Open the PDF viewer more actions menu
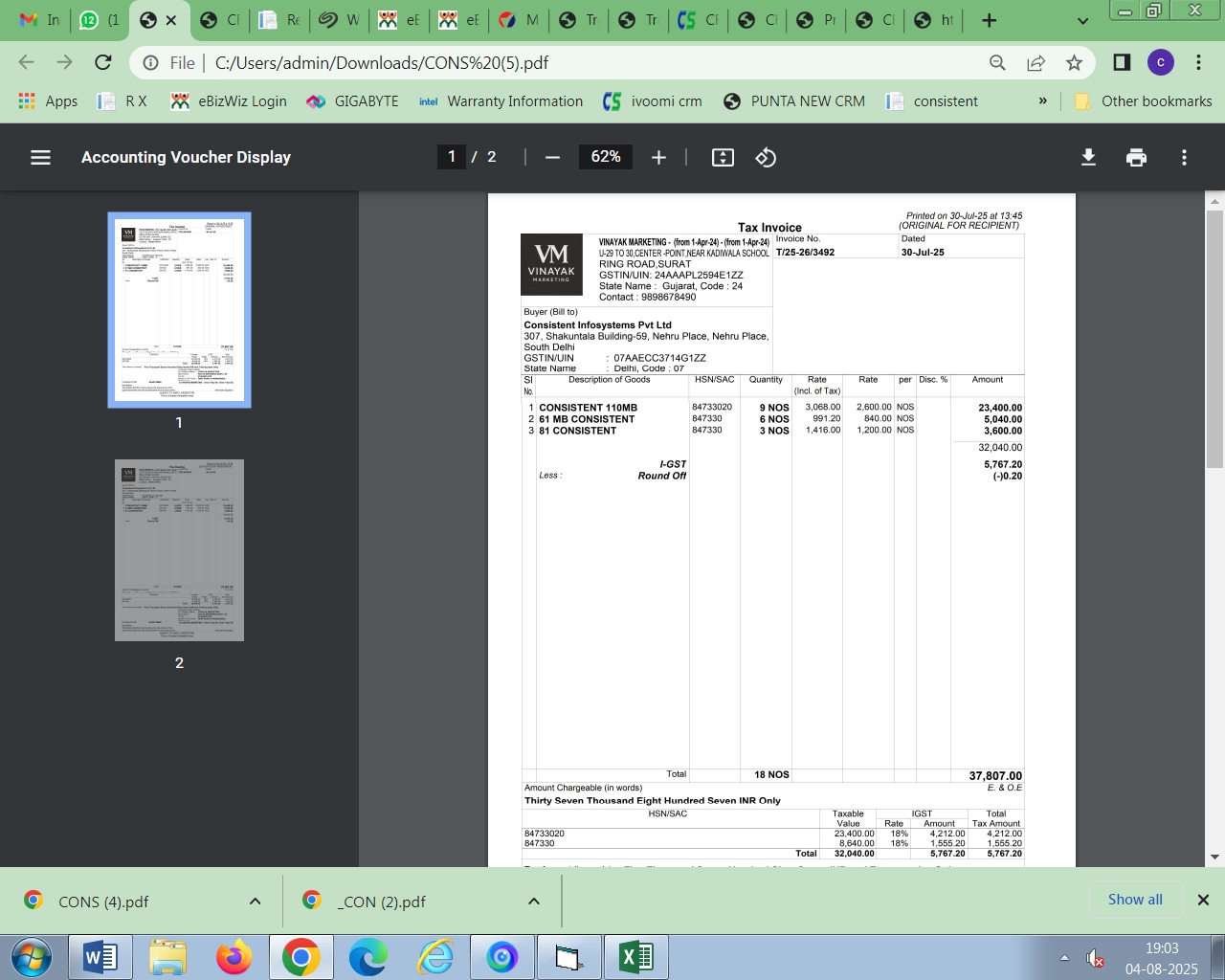The width and height of the screenshot is (1225, 980). point(1184,157)
